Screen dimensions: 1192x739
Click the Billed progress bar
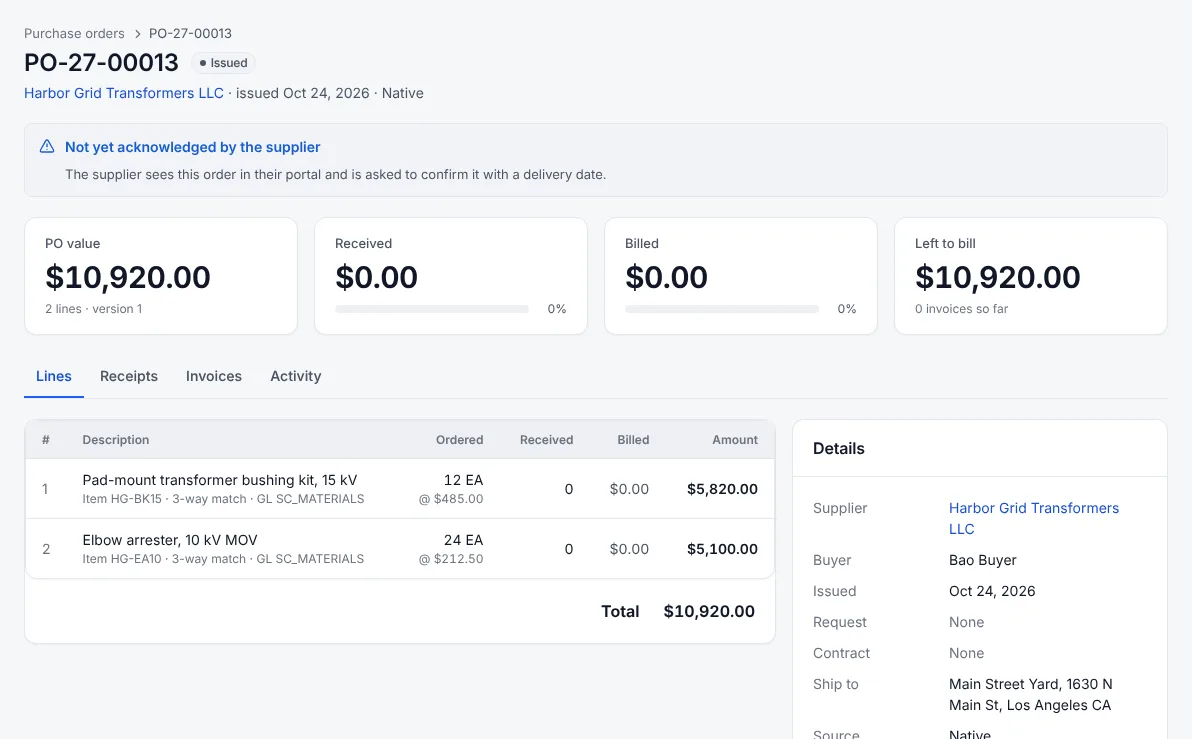[x=722, y=309]
